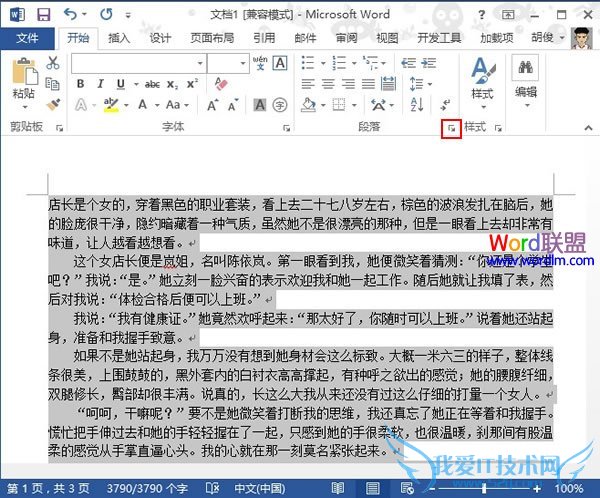Increase font size with grow icon

212,104
